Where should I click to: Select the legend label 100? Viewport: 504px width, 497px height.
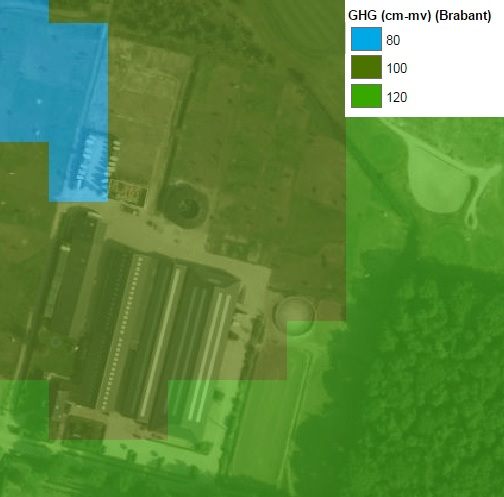pos(397,68)
